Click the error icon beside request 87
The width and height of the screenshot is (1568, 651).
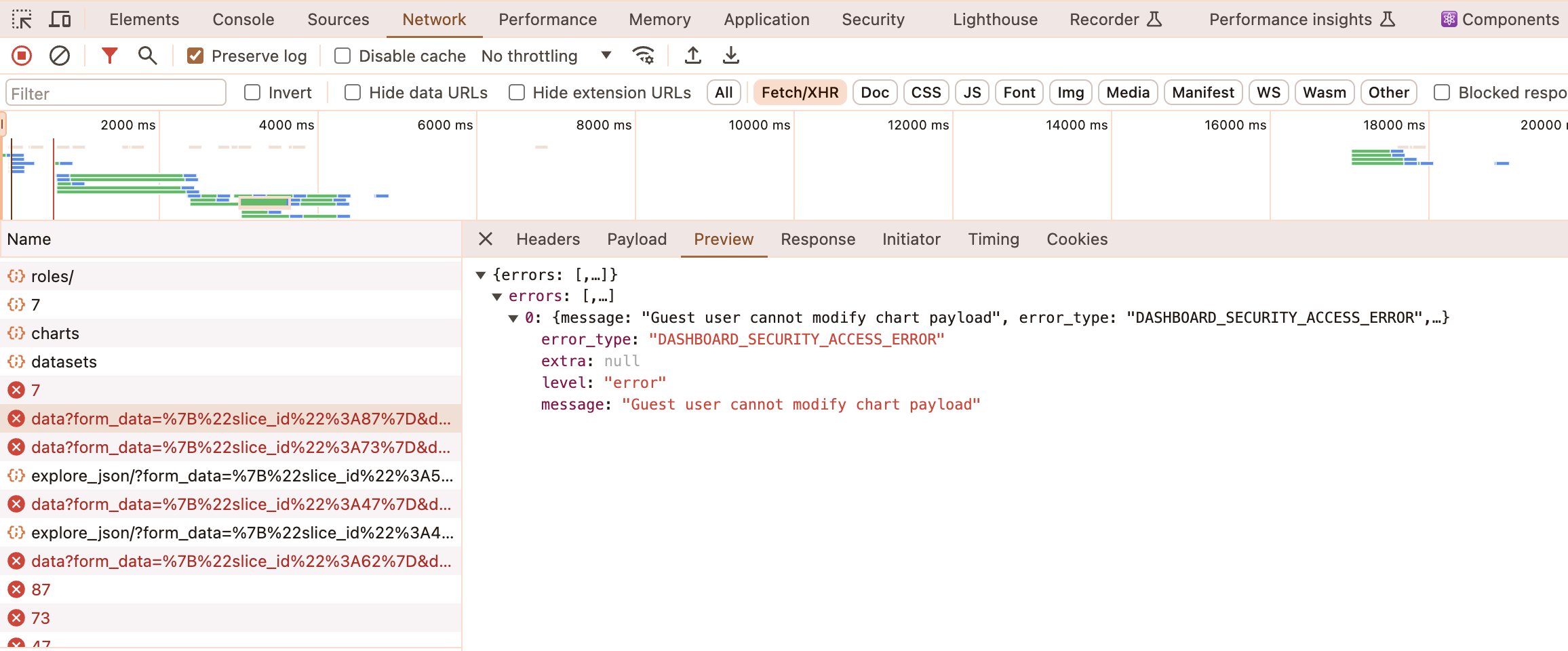click(16, 590)
